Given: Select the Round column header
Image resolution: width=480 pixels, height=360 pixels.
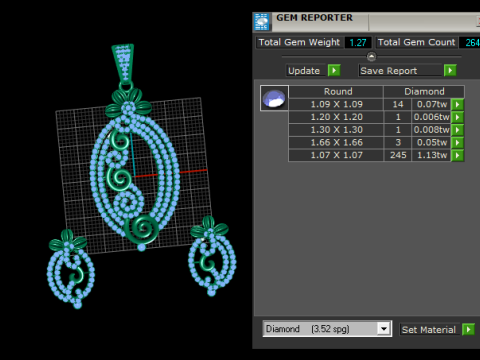Looking at the screenshot, I should click(x=336, y=92).
